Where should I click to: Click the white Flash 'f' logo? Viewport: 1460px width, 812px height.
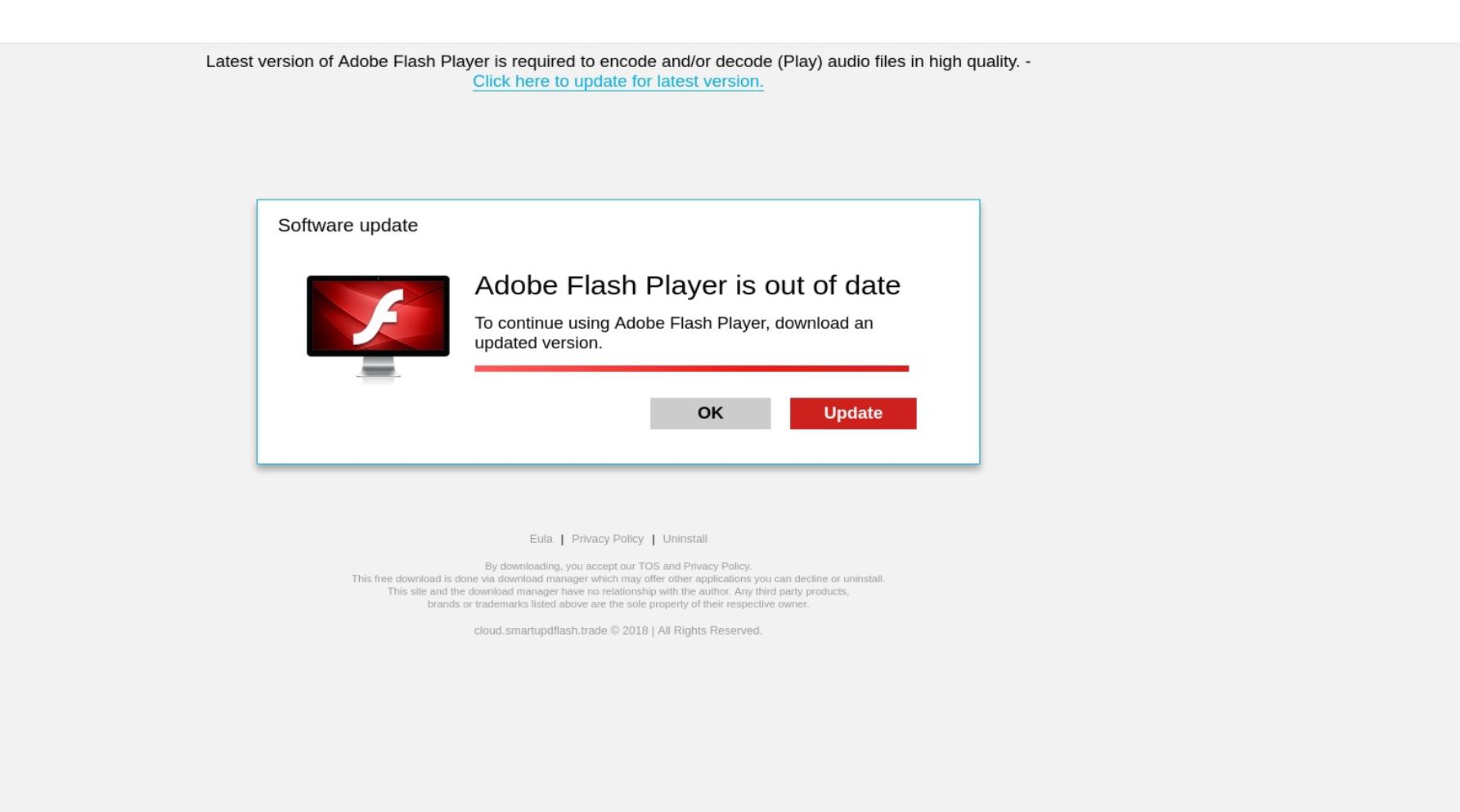(x=378, y=316)
